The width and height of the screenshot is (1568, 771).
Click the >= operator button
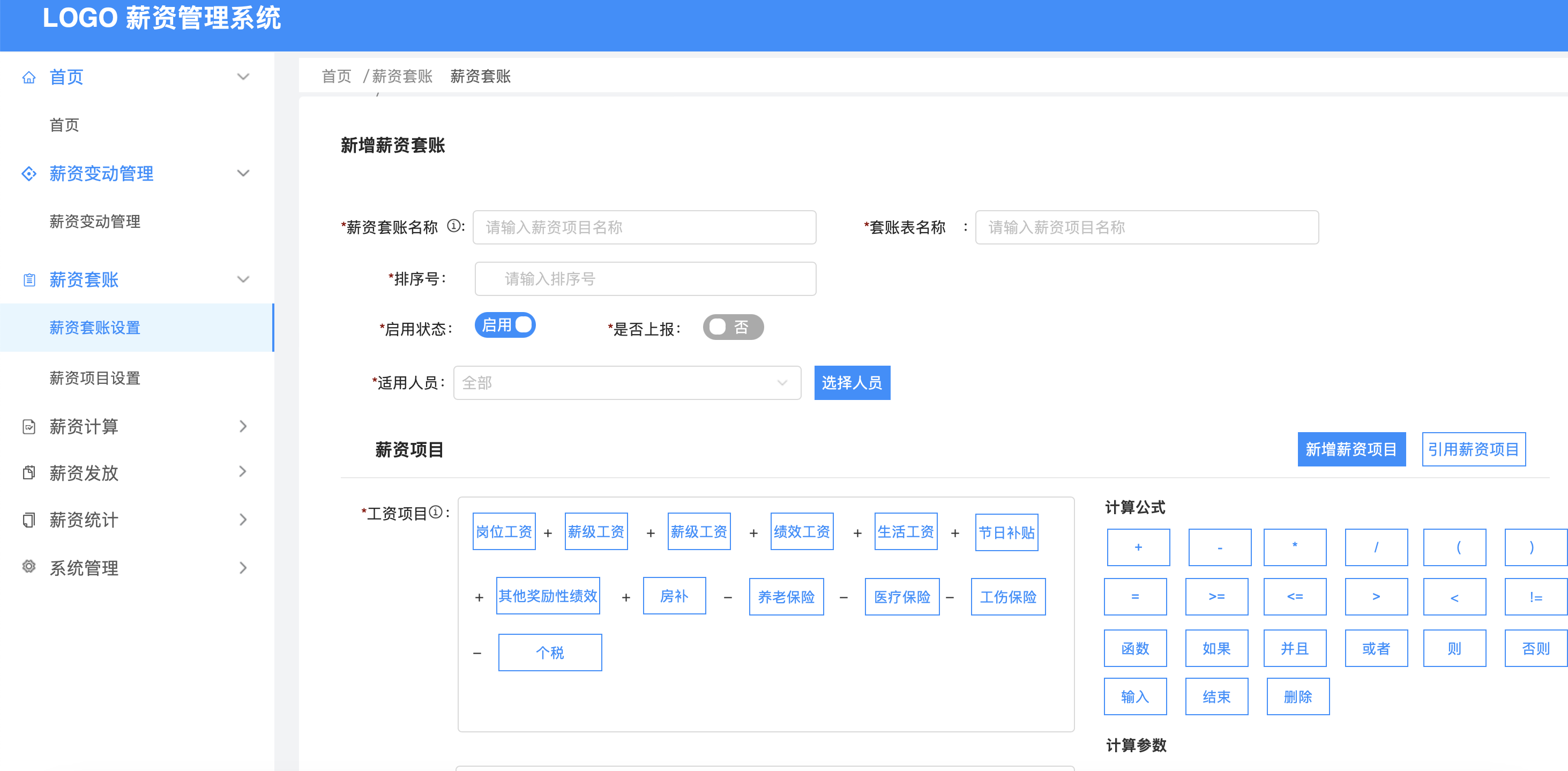click(1217, 597)
